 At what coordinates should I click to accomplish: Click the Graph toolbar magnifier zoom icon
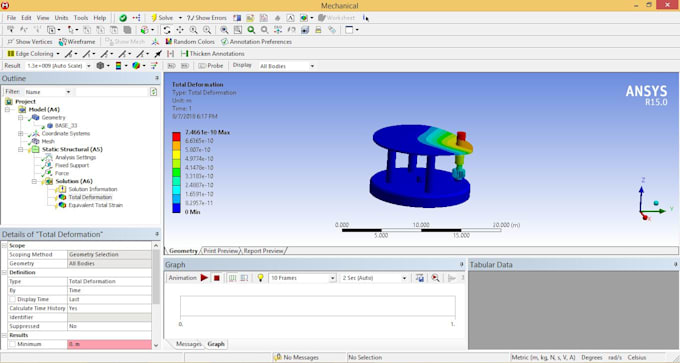(x=435, y=278)
